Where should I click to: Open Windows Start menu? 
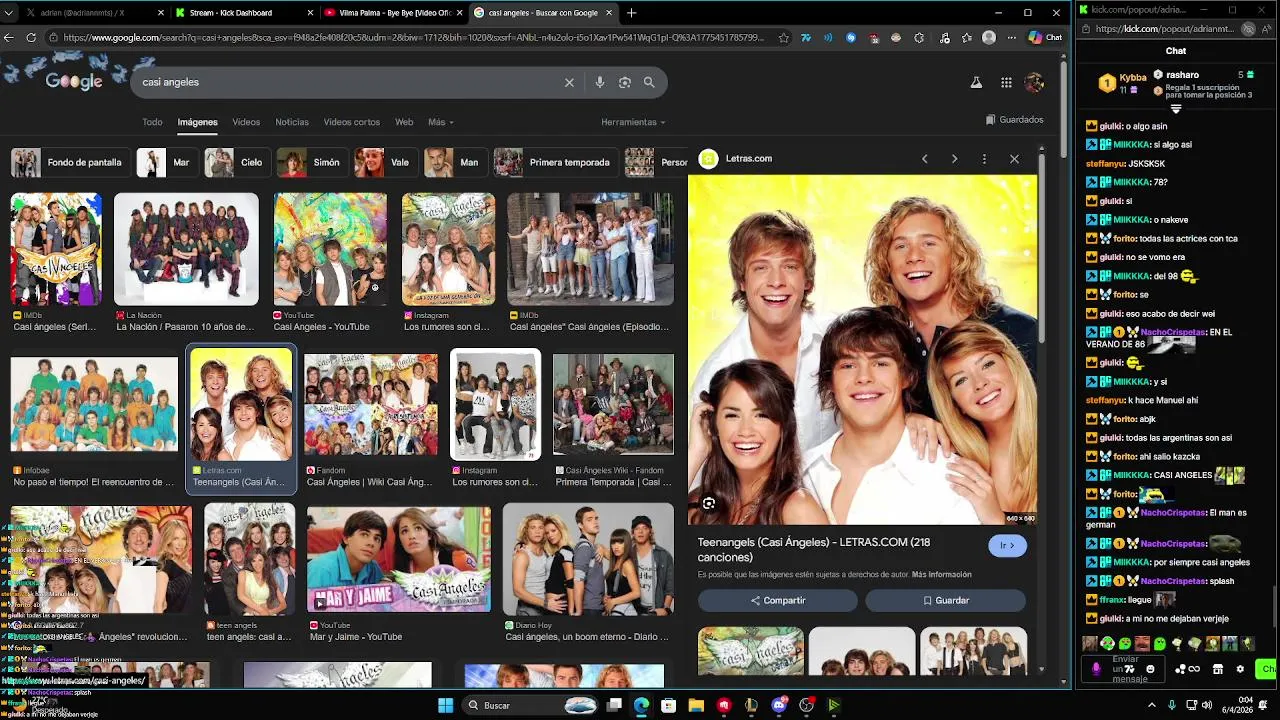(x=445, y=705)
